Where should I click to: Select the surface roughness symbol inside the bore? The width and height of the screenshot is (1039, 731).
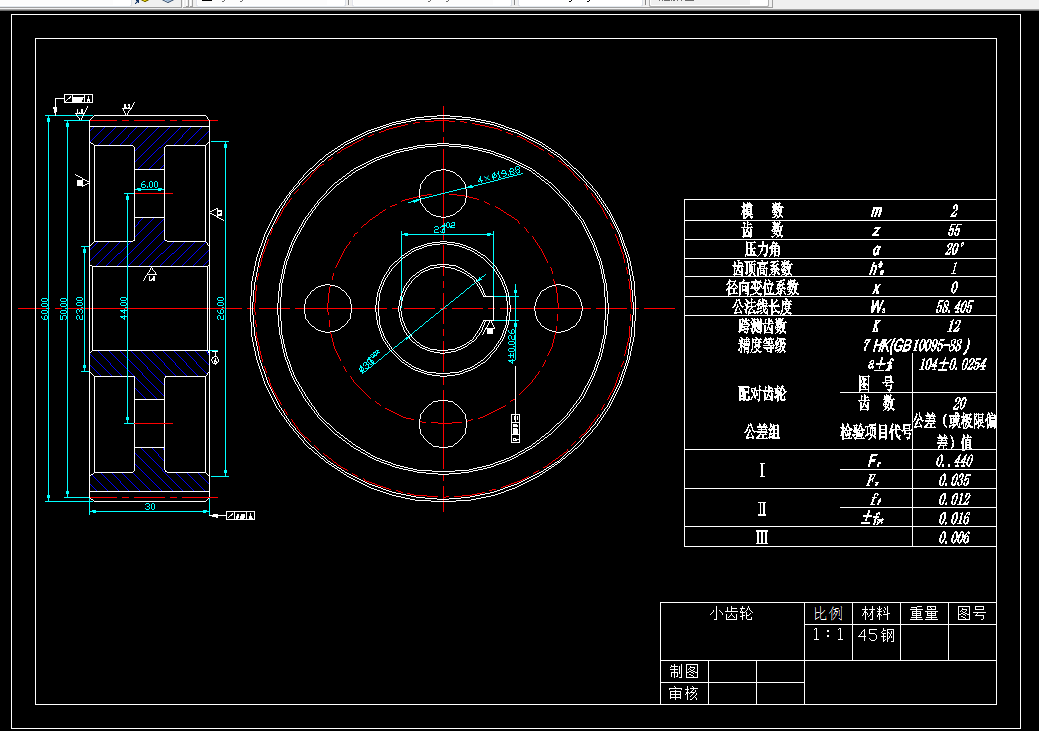coord(151,274)
